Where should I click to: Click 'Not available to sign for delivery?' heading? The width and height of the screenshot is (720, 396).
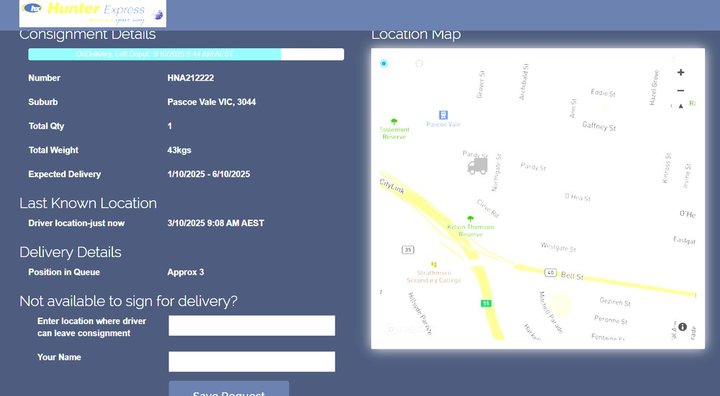click(x=129, y=301)
